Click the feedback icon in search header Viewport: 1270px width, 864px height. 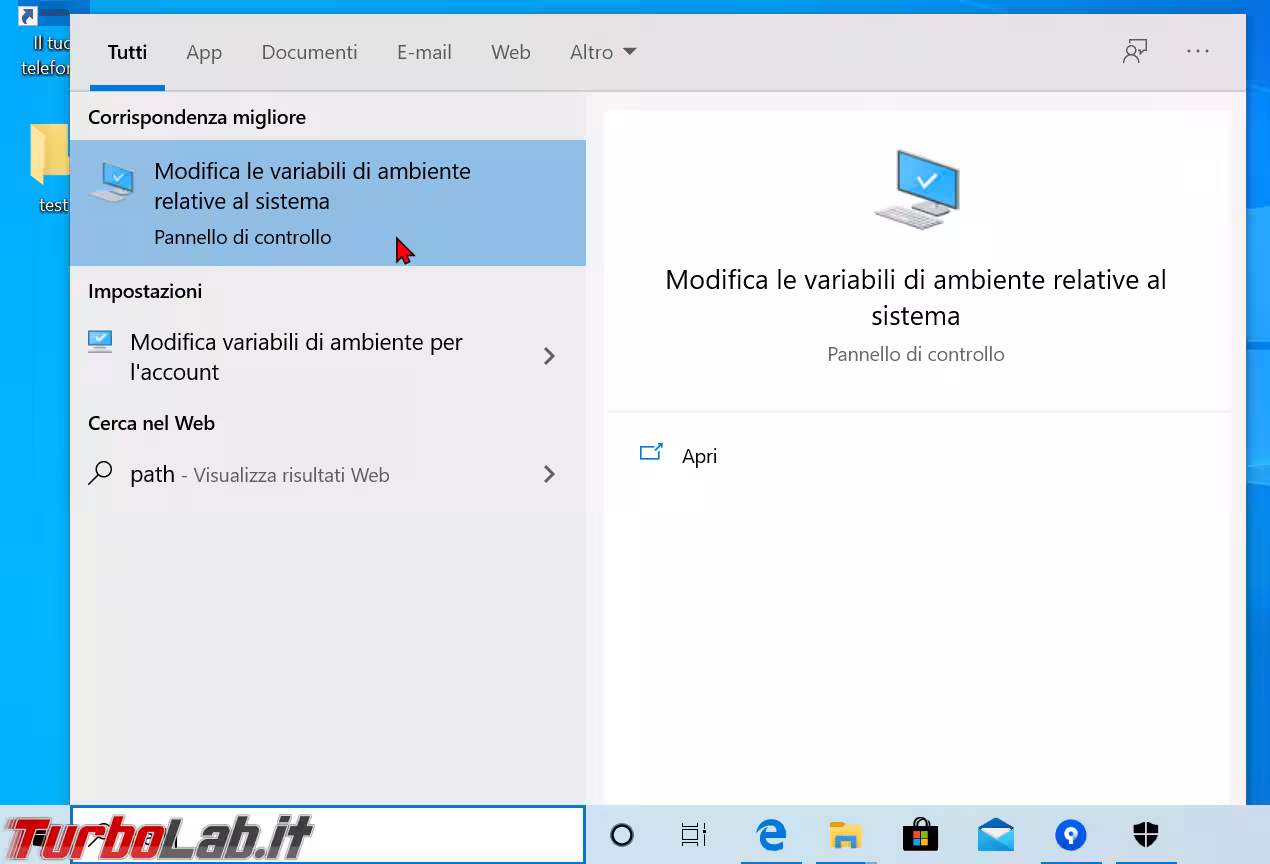[x=1134, y=52]
